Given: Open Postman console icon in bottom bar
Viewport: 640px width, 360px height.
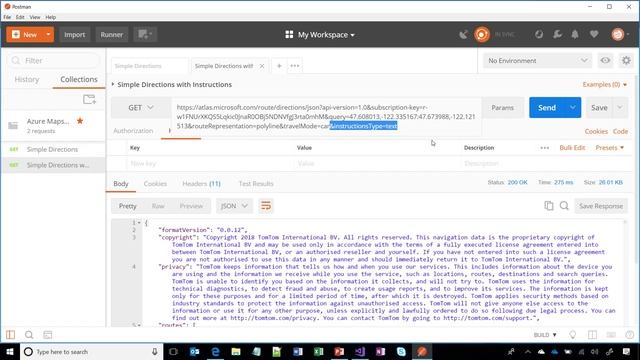Looking at the screenshot, I should click(48, 335).
